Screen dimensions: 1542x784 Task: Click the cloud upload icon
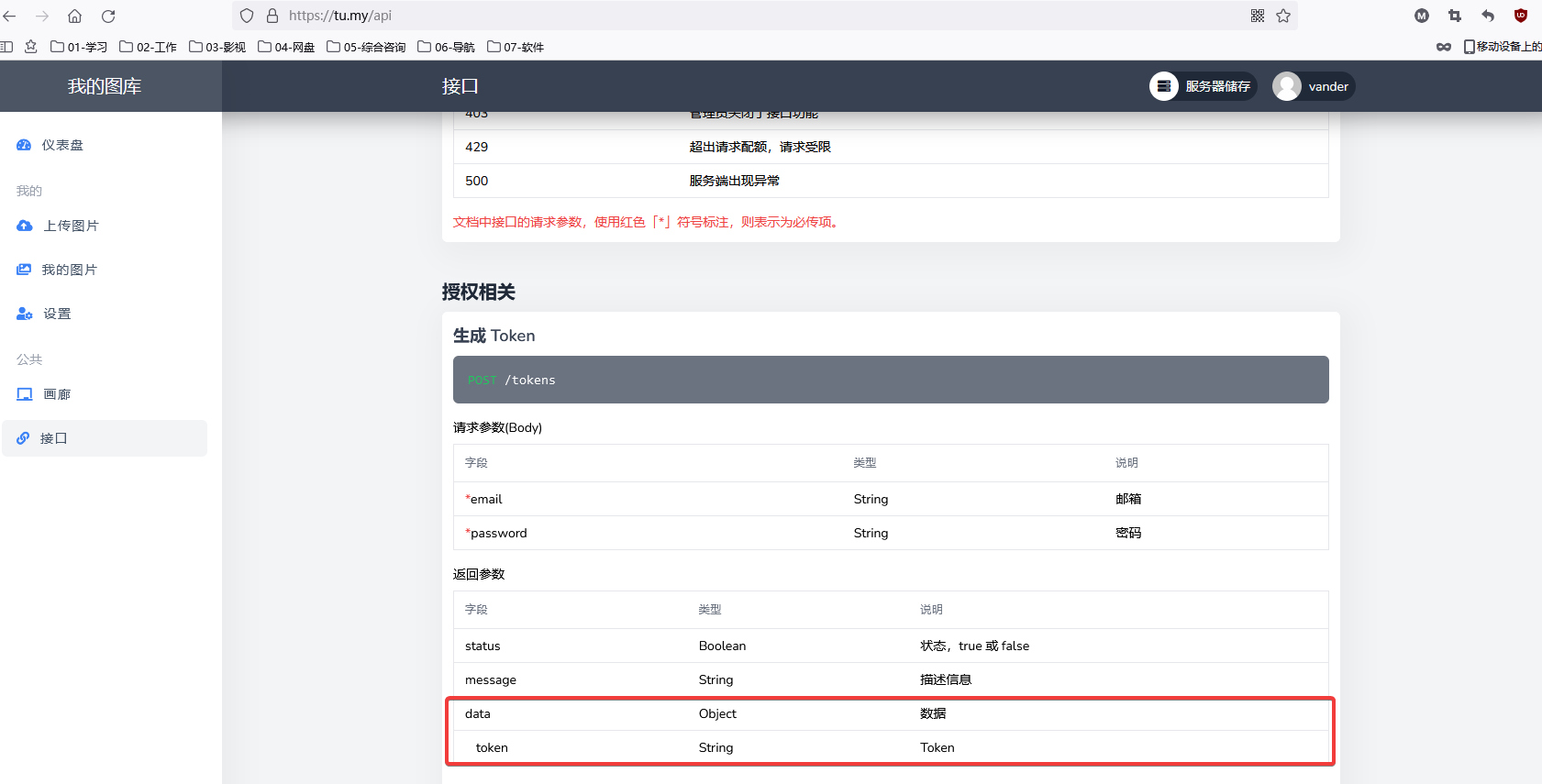coord(25,226)
